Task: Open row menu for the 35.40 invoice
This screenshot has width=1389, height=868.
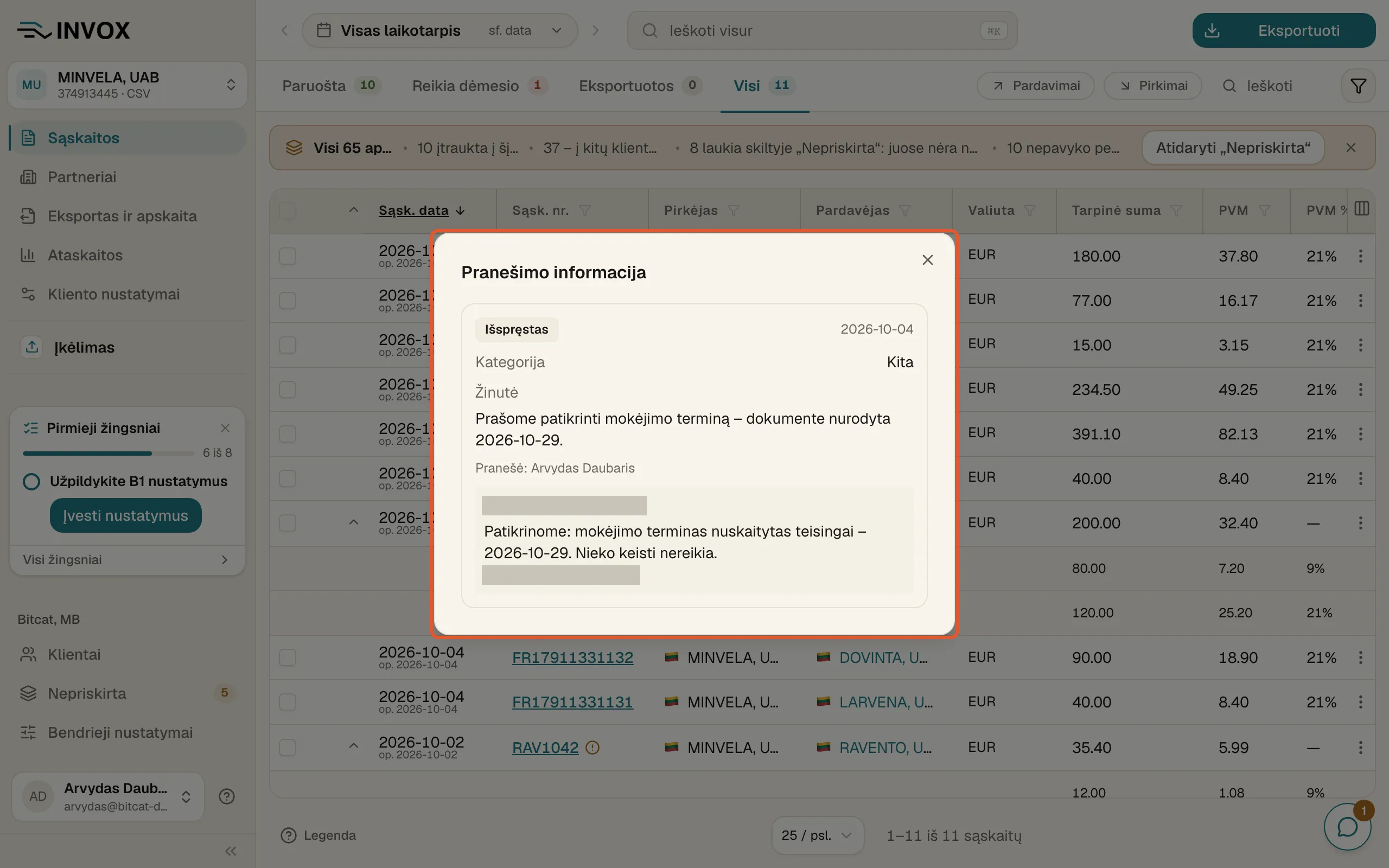Action: (1360, 748)
